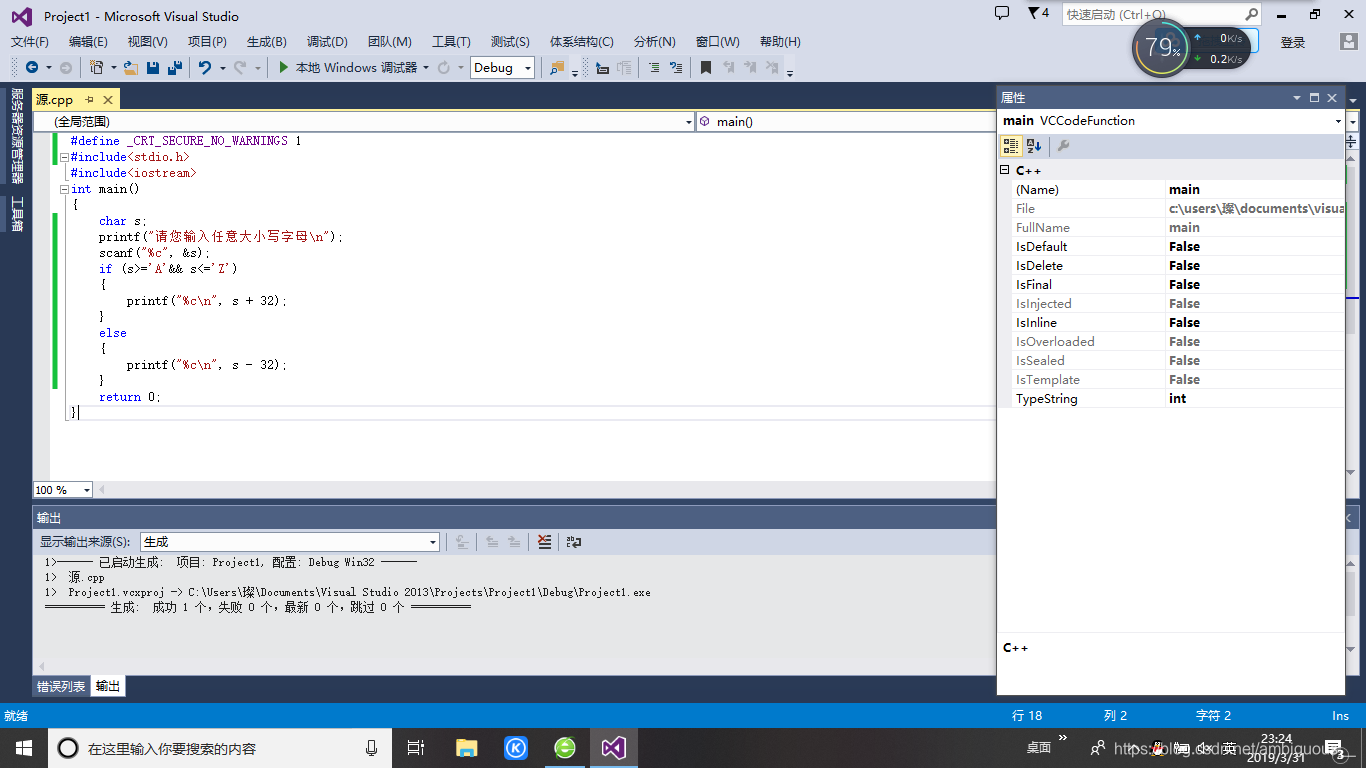Open the 工具(T) menu
The width and height of the screenshot is (1366, 768).
(451, 42)
